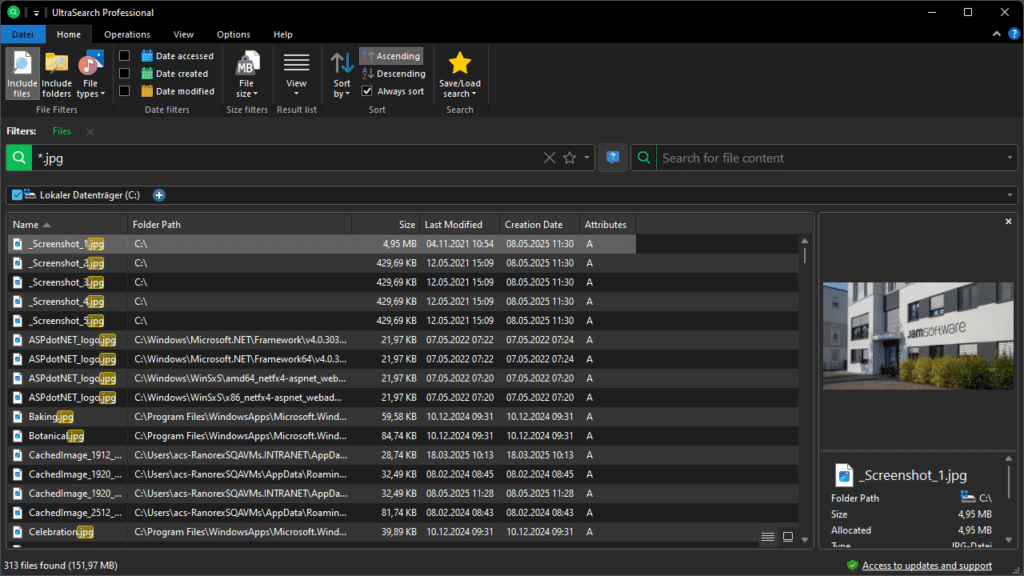
Task: Enable the Date modified checkbox
Action: (x=124, y=91)
